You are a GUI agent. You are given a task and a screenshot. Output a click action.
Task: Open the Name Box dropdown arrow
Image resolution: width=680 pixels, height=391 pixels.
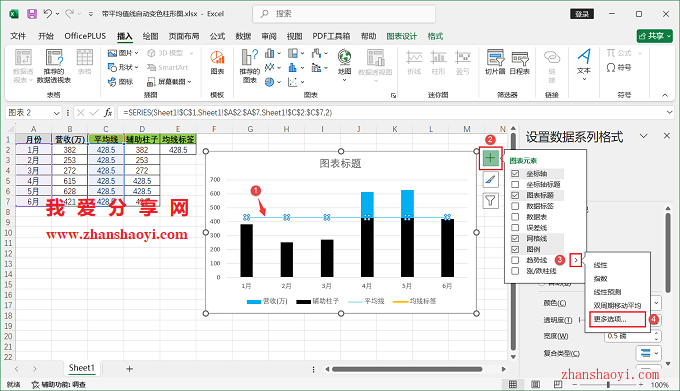pyautogui.click(x=56, y=113)
